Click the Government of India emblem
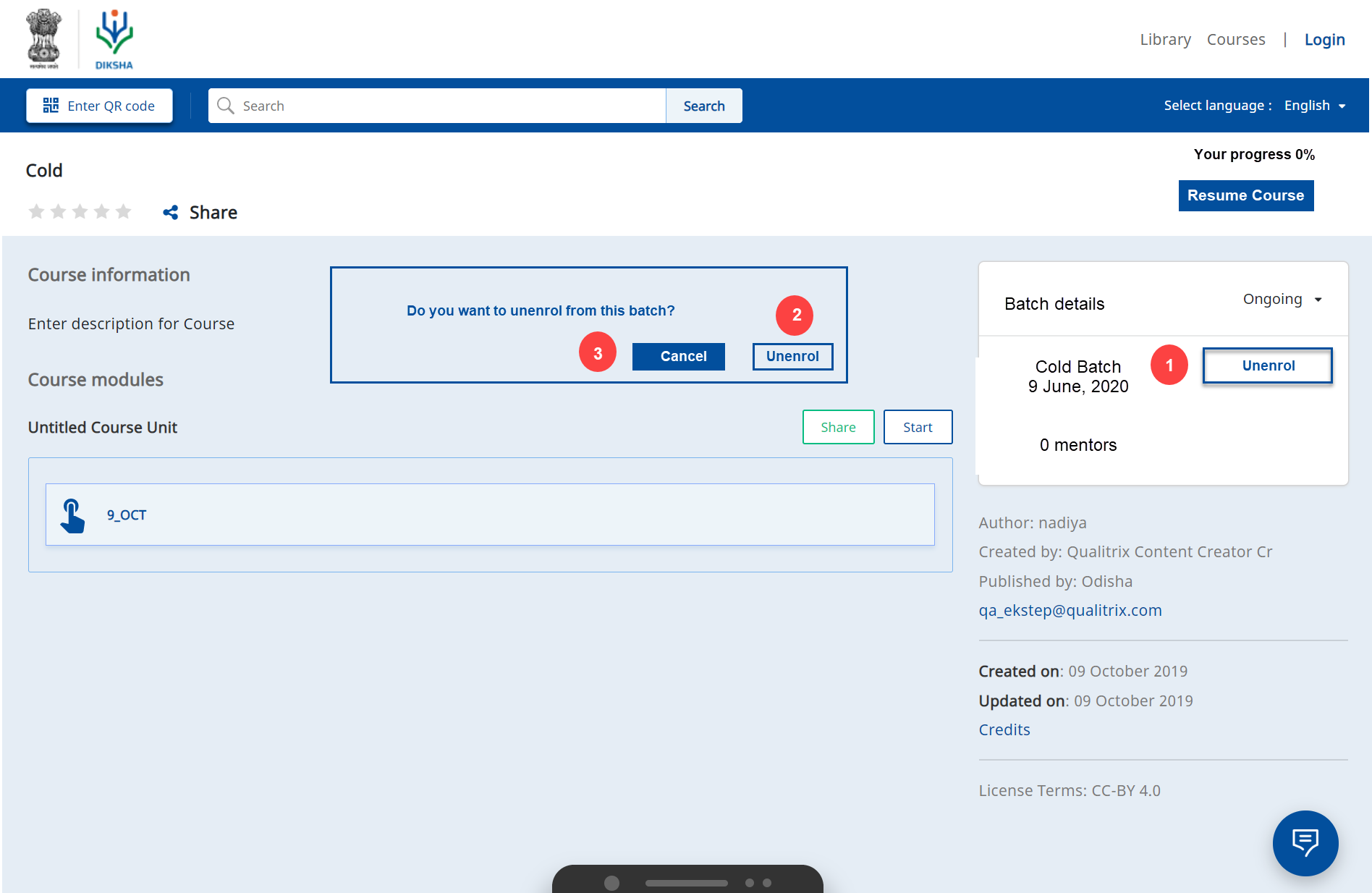This screenshot has height=893, width=1372. pos(43,39)
